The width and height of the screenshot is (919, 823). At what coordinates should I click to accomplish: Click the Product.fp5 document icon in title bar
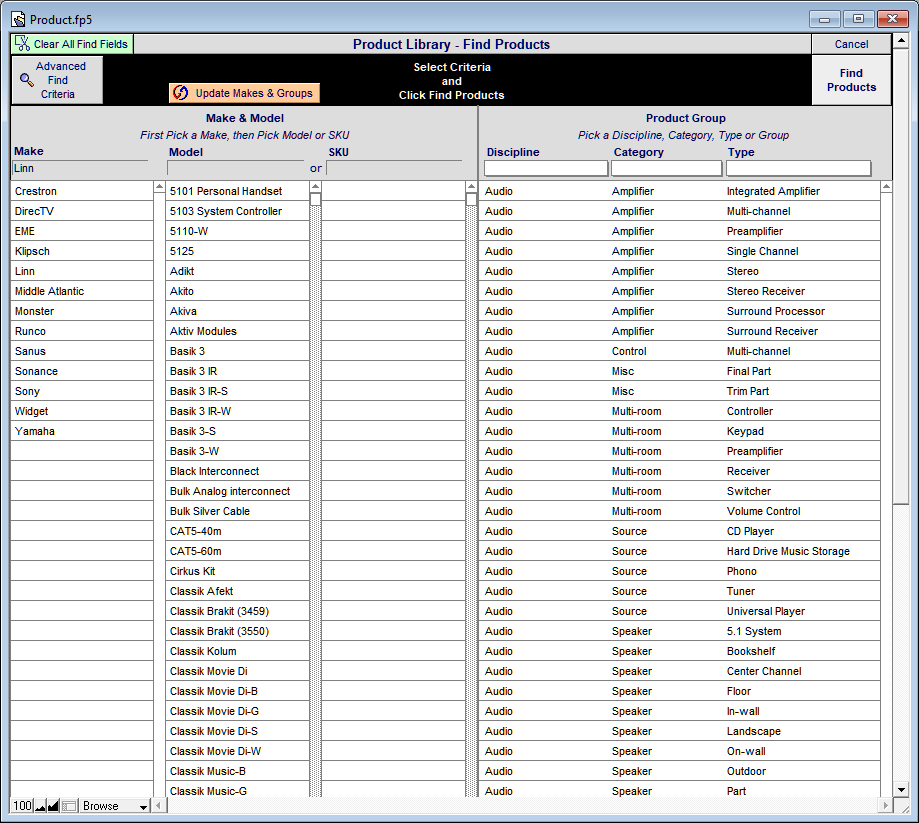(19, 19)
